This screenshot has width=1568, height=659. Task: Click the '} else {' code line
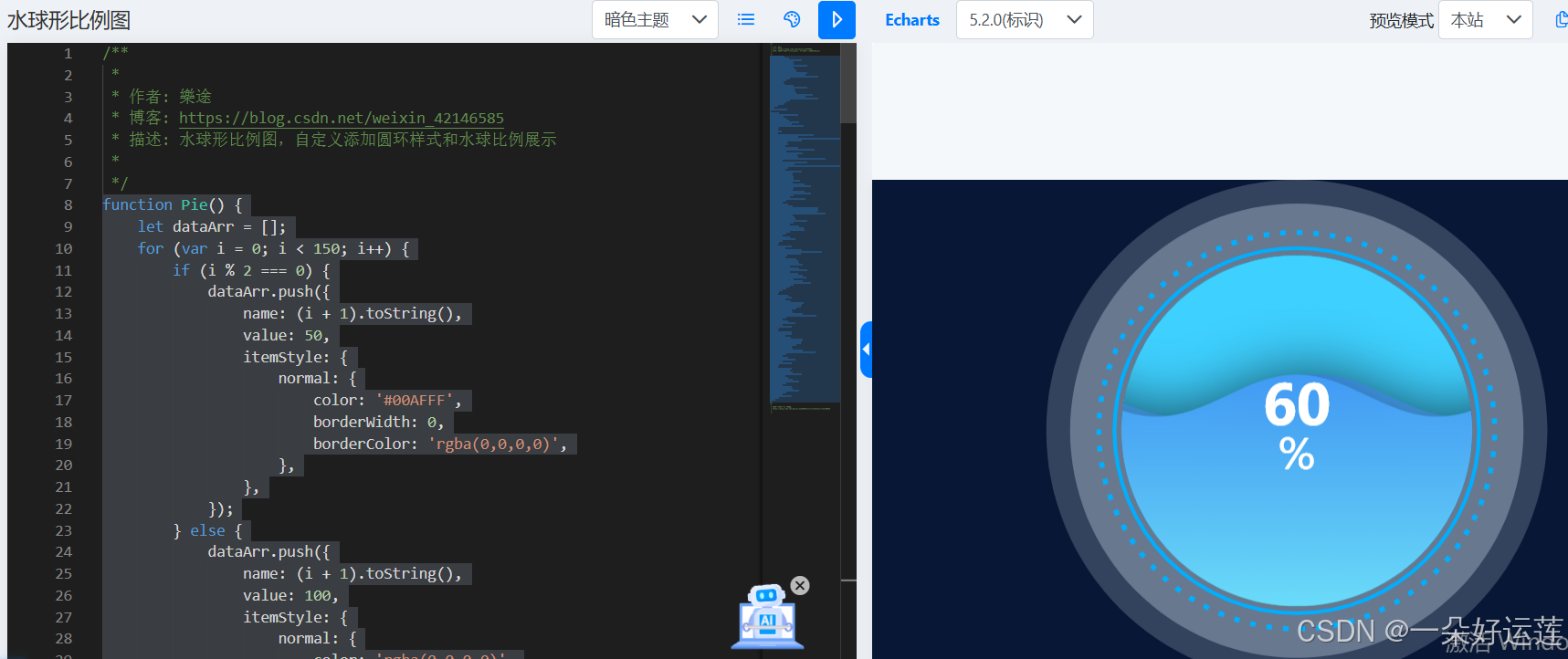click(207, 530)
